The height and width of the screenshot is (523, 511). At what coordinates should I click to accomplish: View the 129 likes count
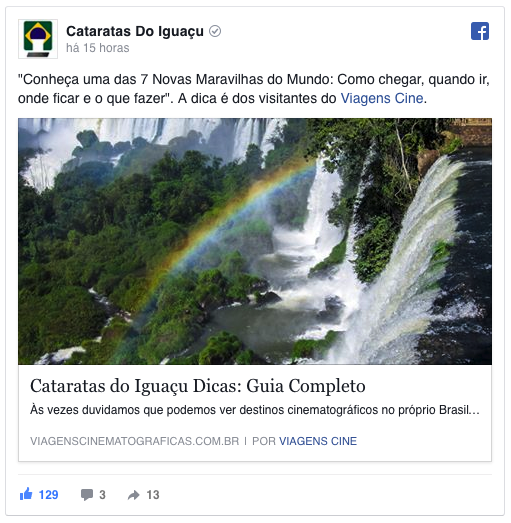(x=48, y=495)
